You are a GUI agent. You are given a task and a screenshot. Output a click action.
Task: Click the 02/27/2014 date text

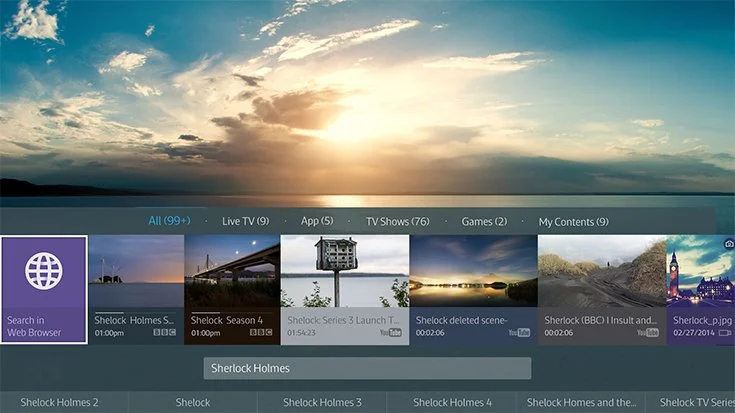(x=694, y=333)
